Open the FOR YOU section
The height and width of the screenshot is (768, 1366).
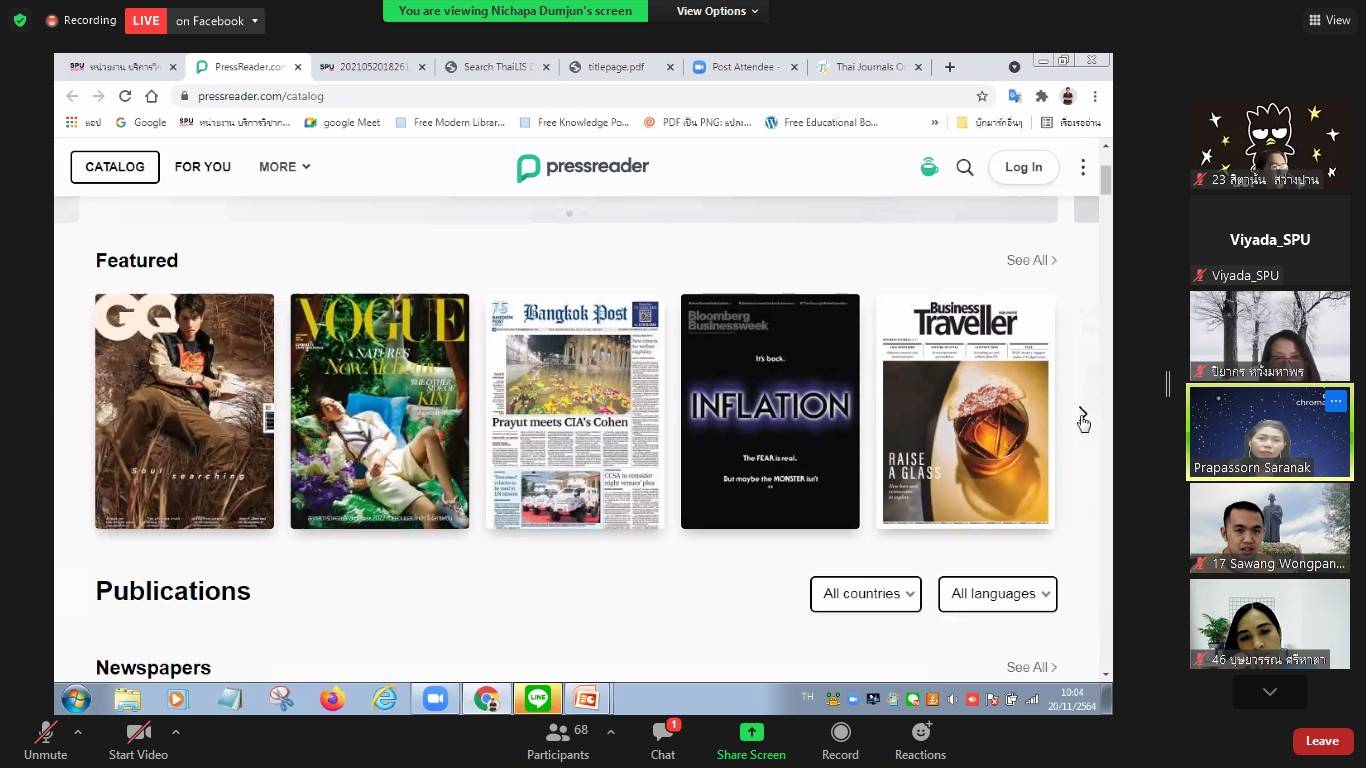click(x=203, y=167)
